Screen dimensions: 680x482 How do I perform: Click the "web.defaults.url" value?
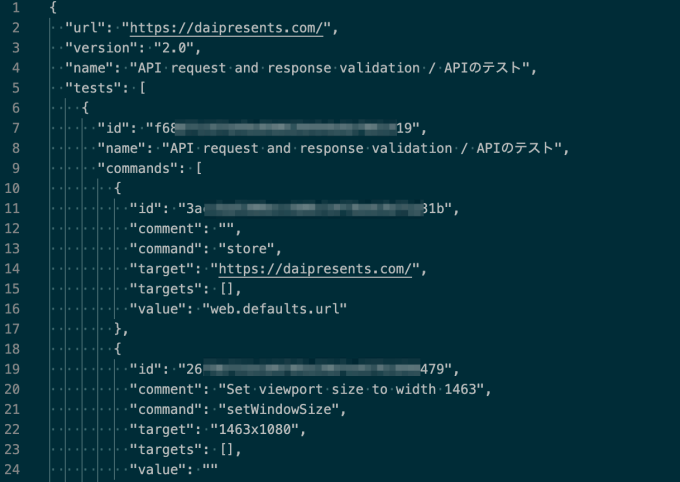coord(274,309)
